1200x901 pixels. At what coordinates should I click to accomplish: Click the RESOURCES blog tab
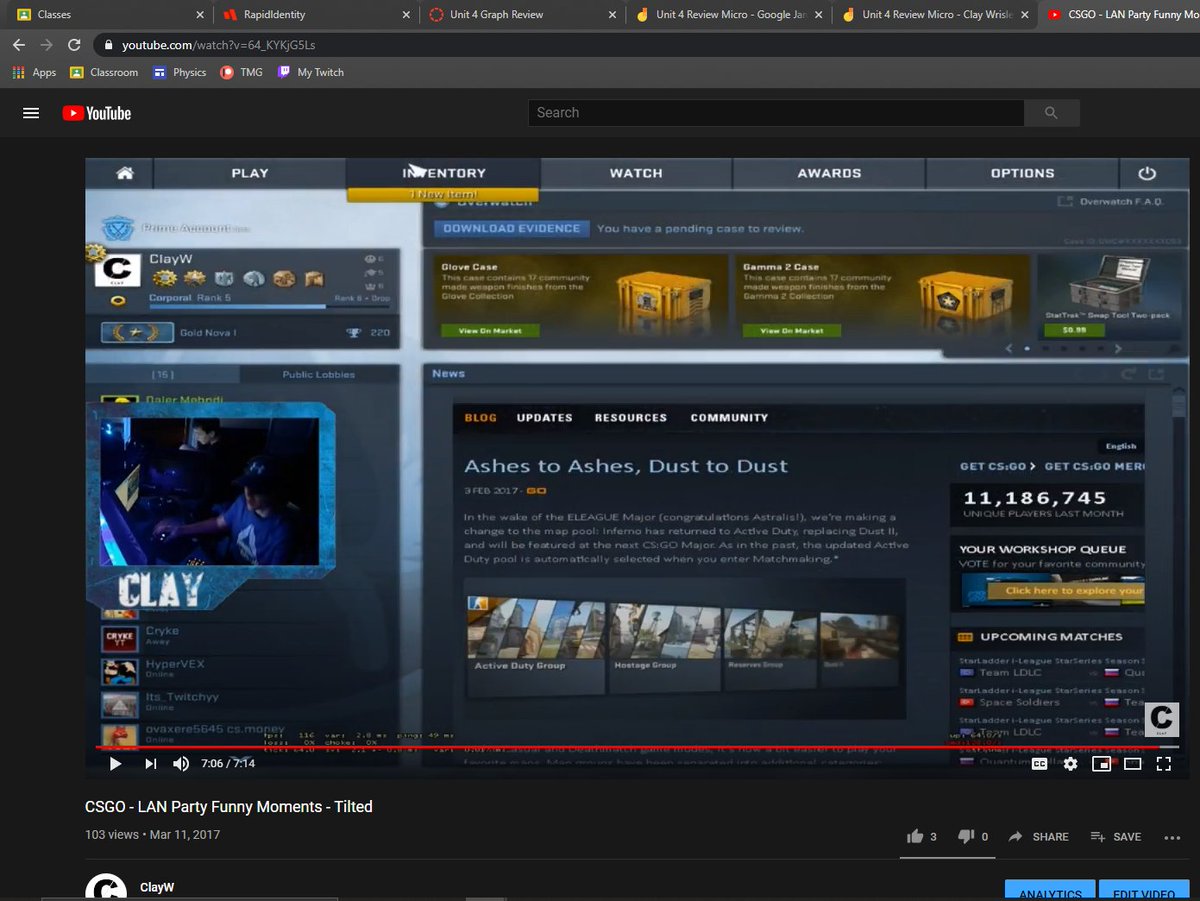coord(630,417)
